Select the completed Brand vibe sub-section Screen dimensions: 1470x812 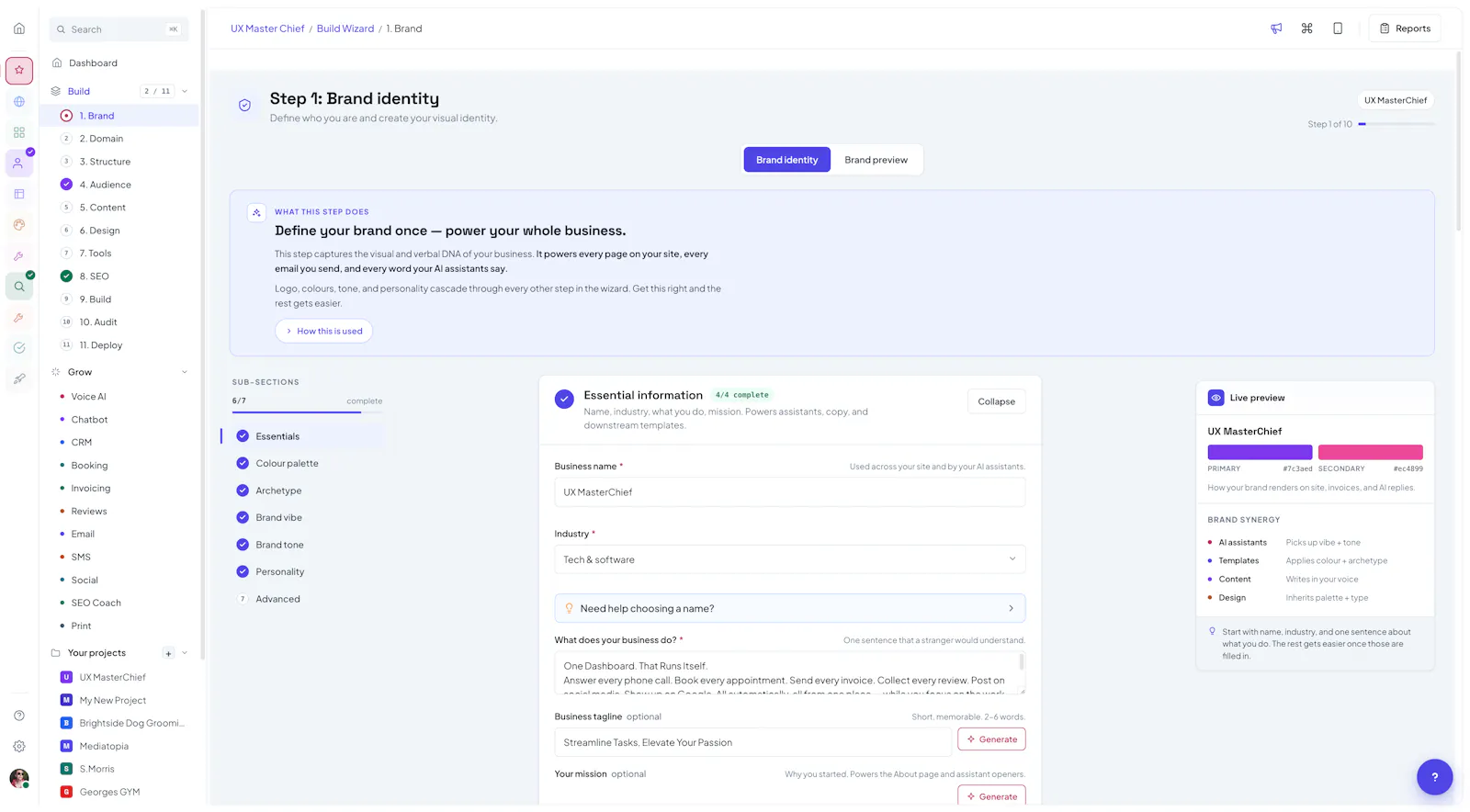[303, 517]
